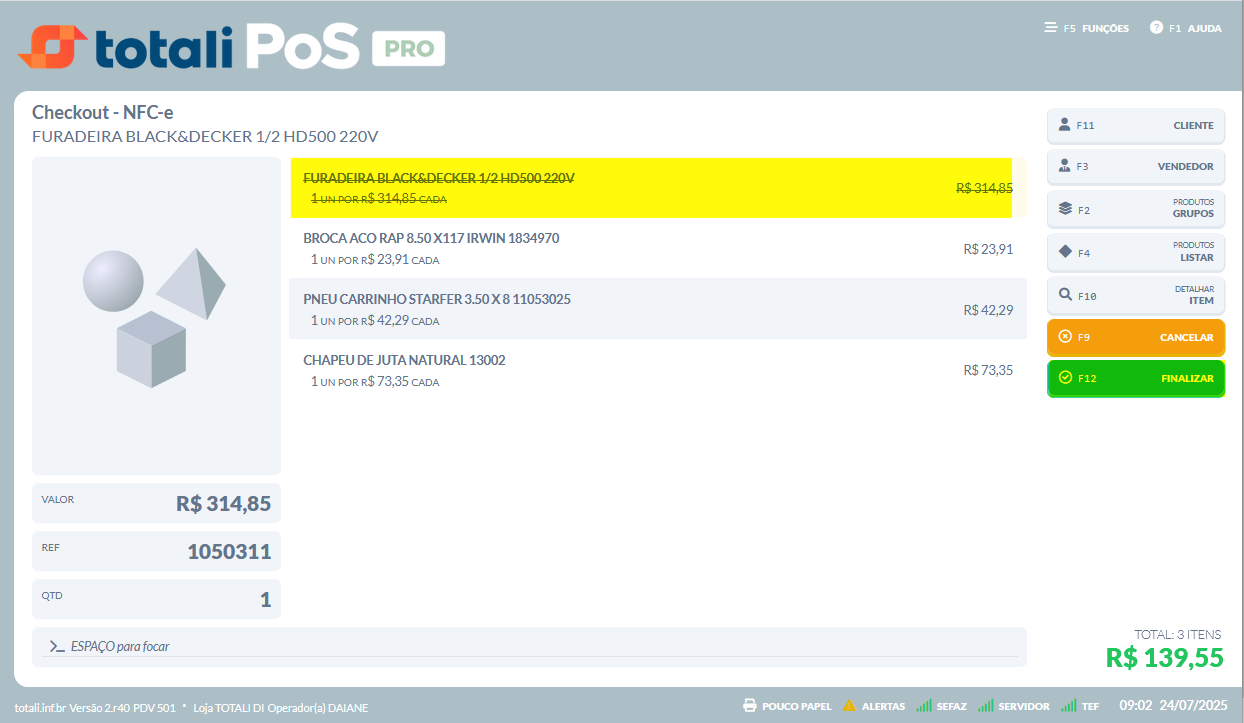Click the TEF signal bars icon
The height and width of the screenshot is (723, 1244).
coord(1069,706)
